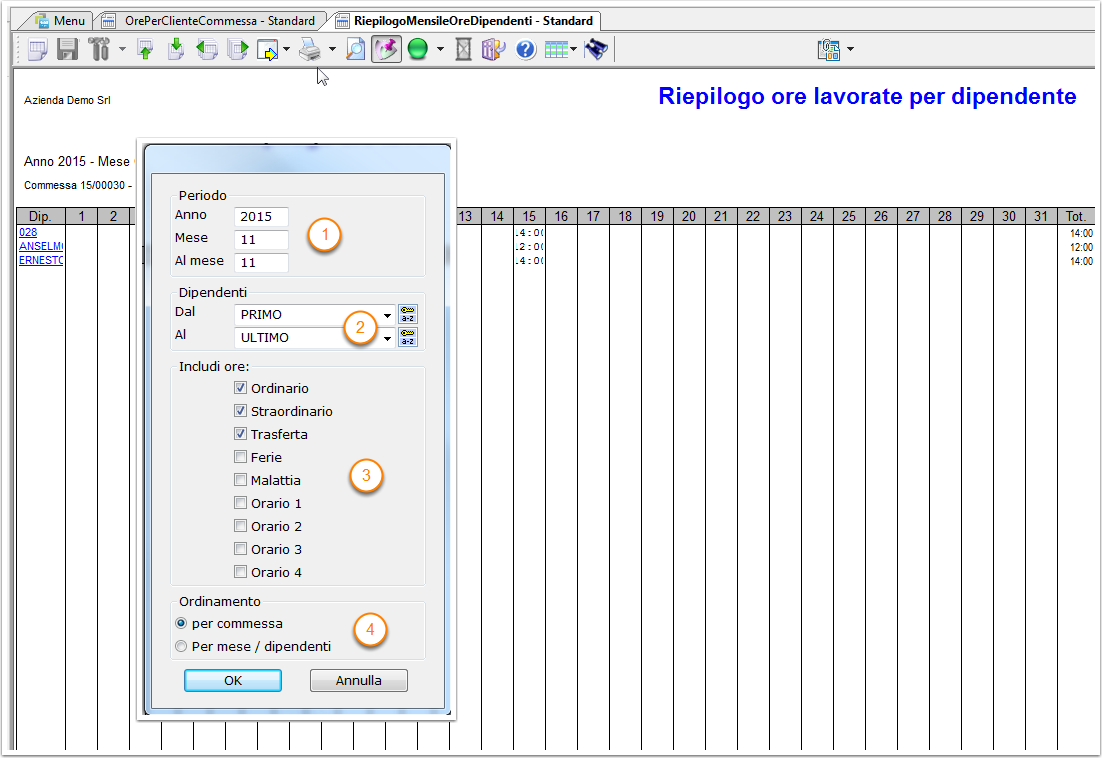
Task: Click the binoculars search icon
Action: (596, 49)
